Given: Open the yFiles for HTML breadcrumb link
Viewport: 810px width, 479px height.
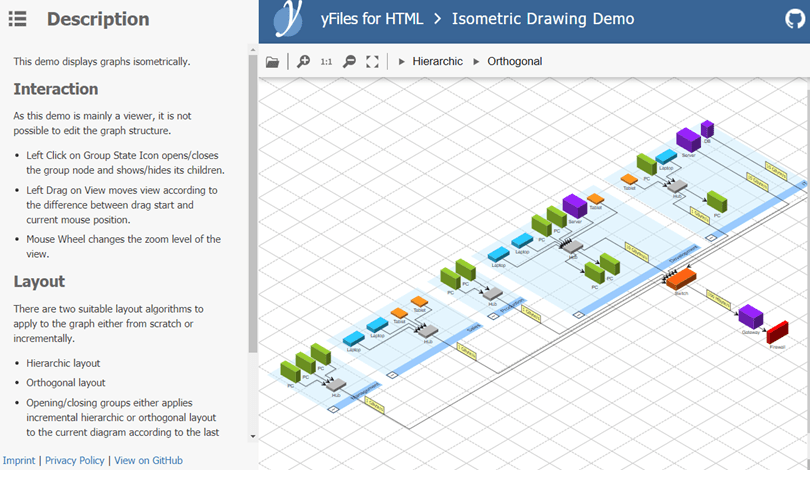Looking at the screenshot, I should 372,19.
